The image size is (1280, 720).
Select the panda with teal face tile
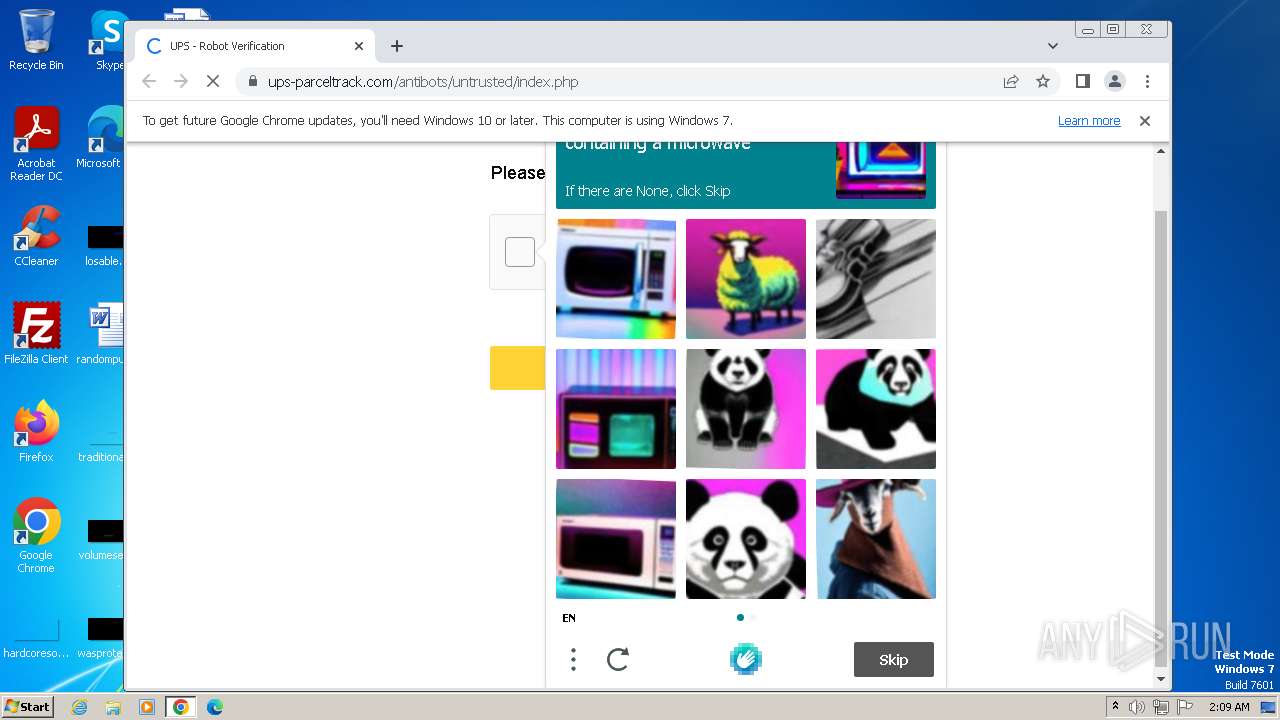coord(876,409)
